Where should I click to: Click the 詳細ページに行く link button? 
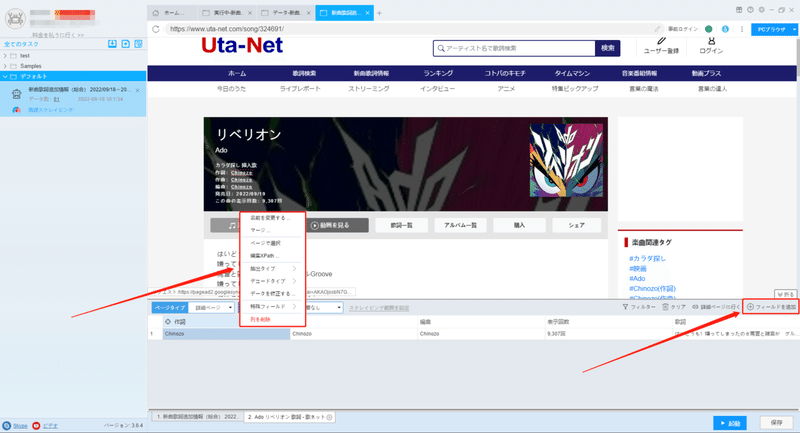[716, 307]
